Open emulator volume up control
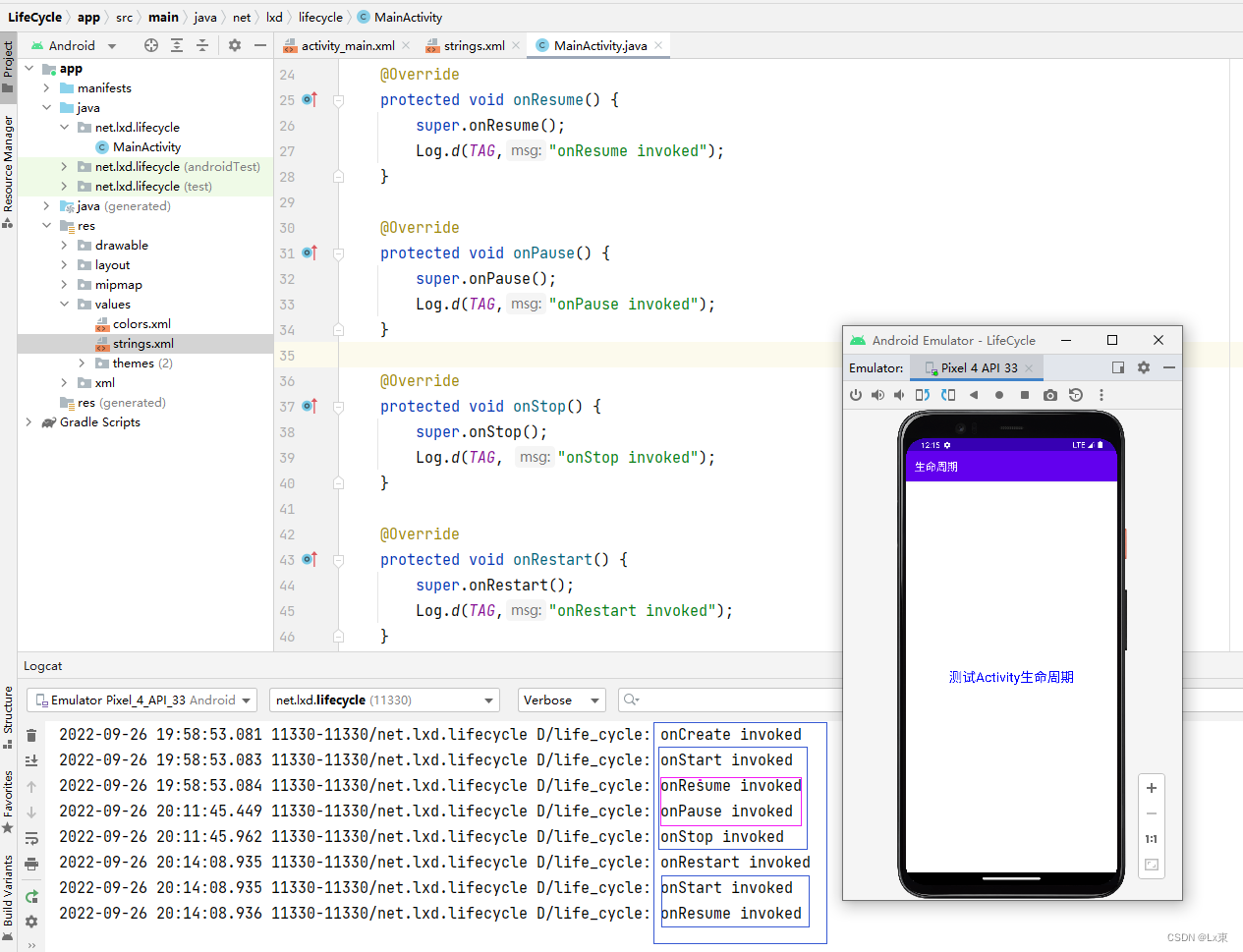Screen dimensions: 1243x952 [877, 394]
